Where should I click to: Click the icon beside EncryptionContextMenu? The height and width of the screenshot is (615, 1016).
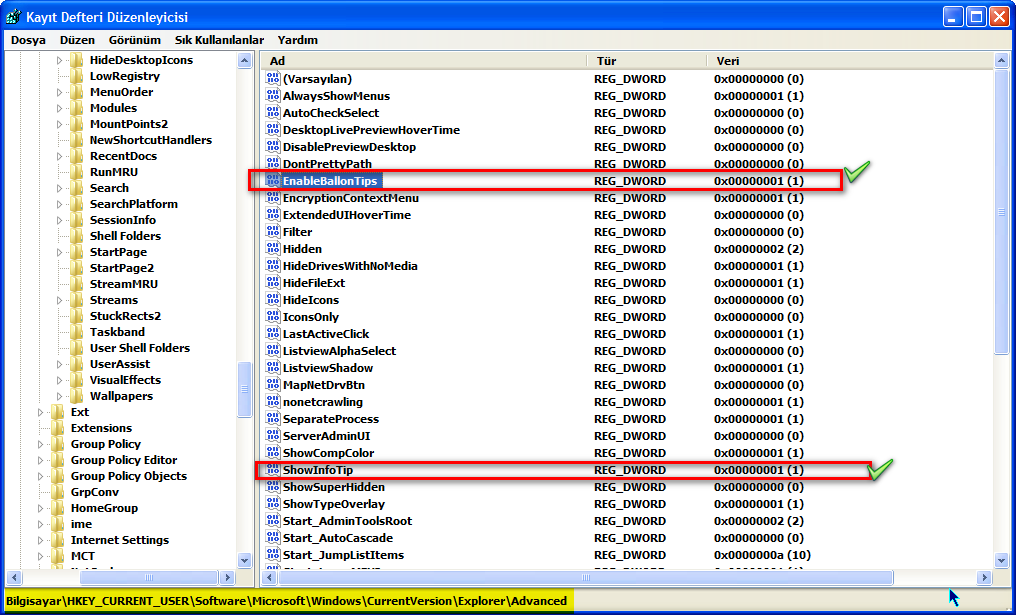(273, 198)
